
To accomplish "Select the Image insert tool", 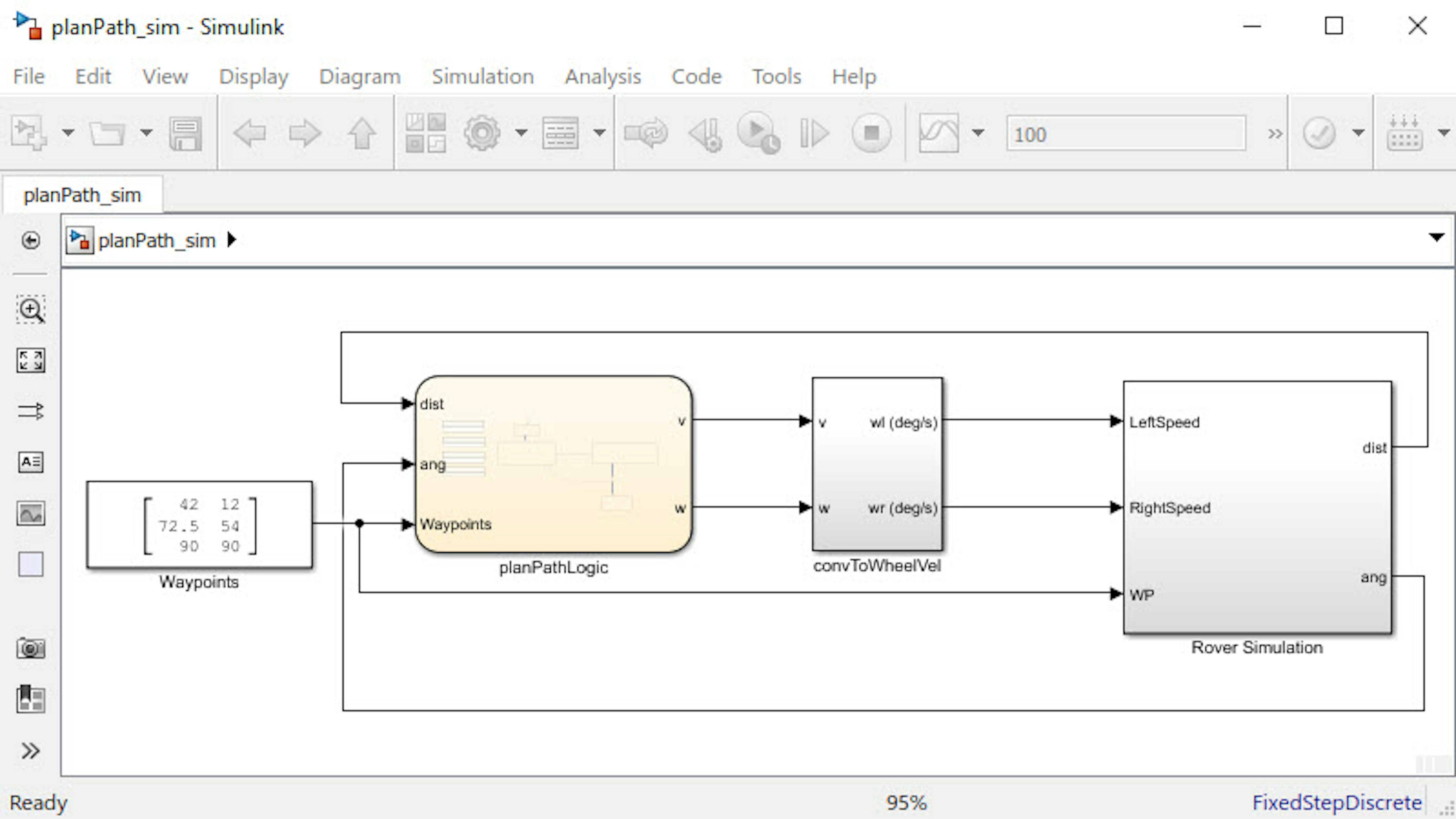I will click(31, 513).
